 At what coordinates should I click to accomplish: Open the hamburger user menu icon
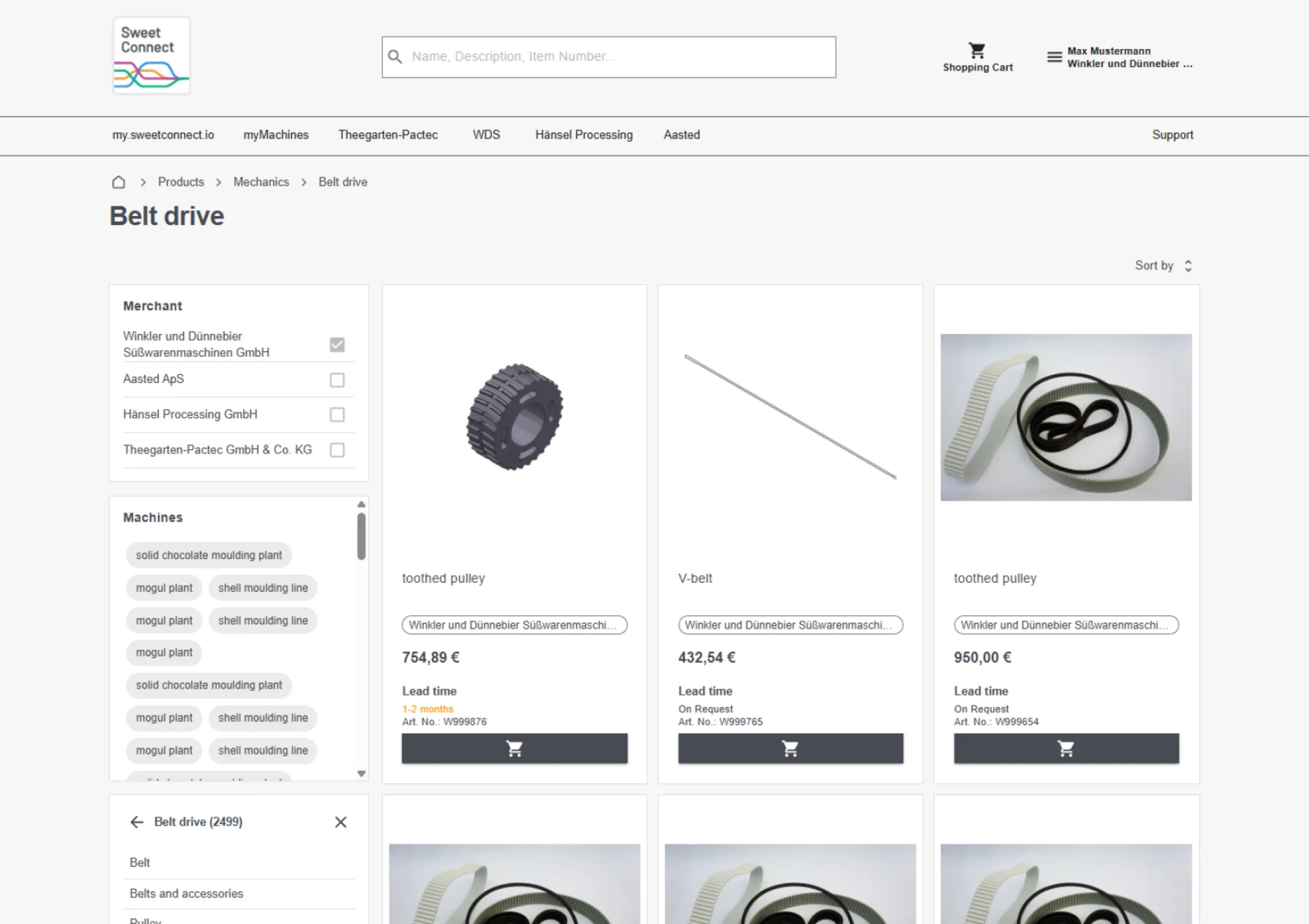coord(1054,57)
